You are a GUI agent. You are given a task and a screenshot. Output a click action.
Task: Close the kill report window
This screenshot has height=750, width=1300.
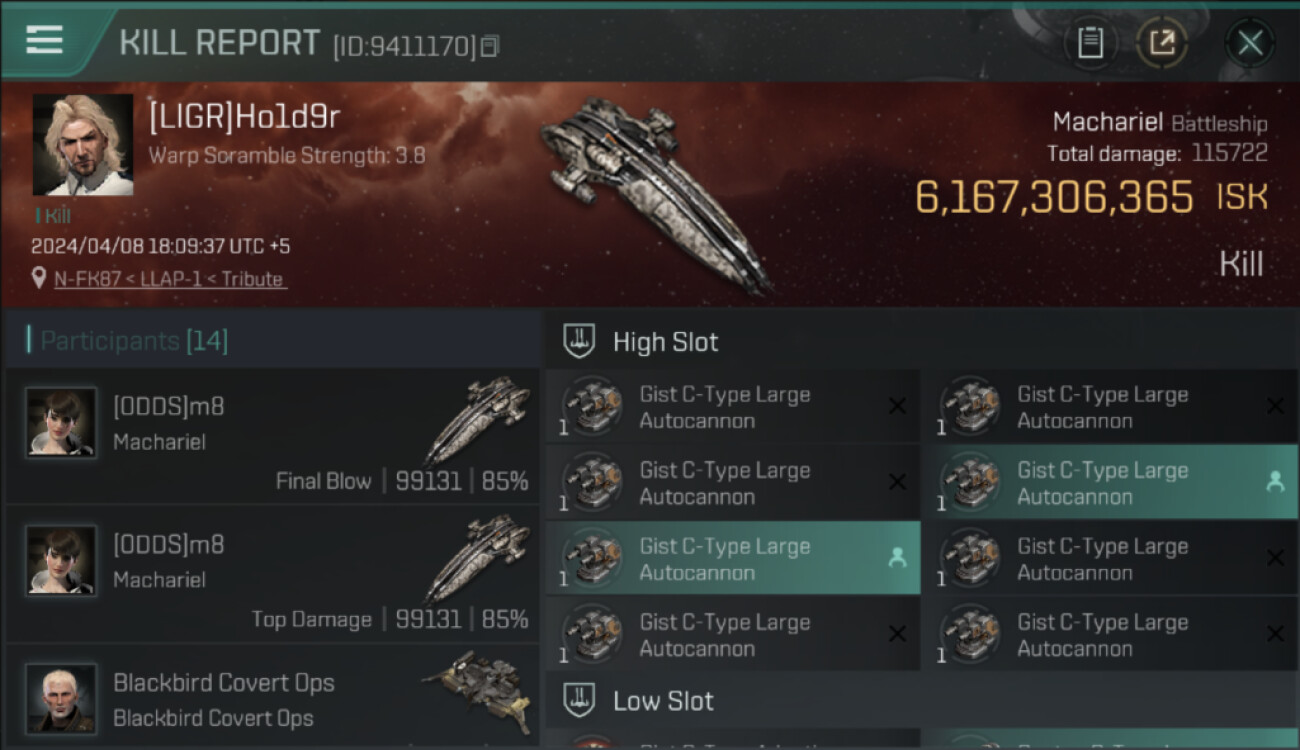pyautogui.click(x=1250, y=42)
